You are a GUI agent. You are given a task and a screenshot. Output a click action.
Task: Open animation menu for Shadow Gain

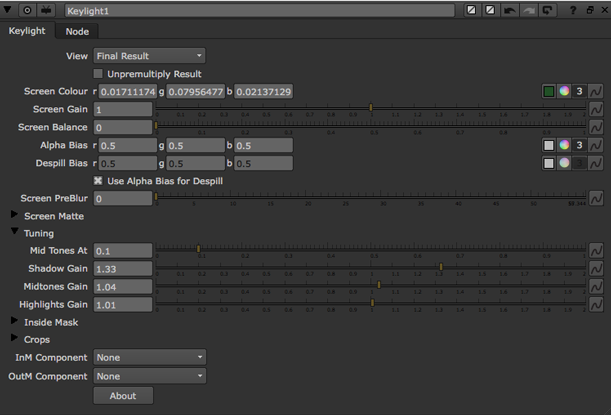(x=596, y=269)
